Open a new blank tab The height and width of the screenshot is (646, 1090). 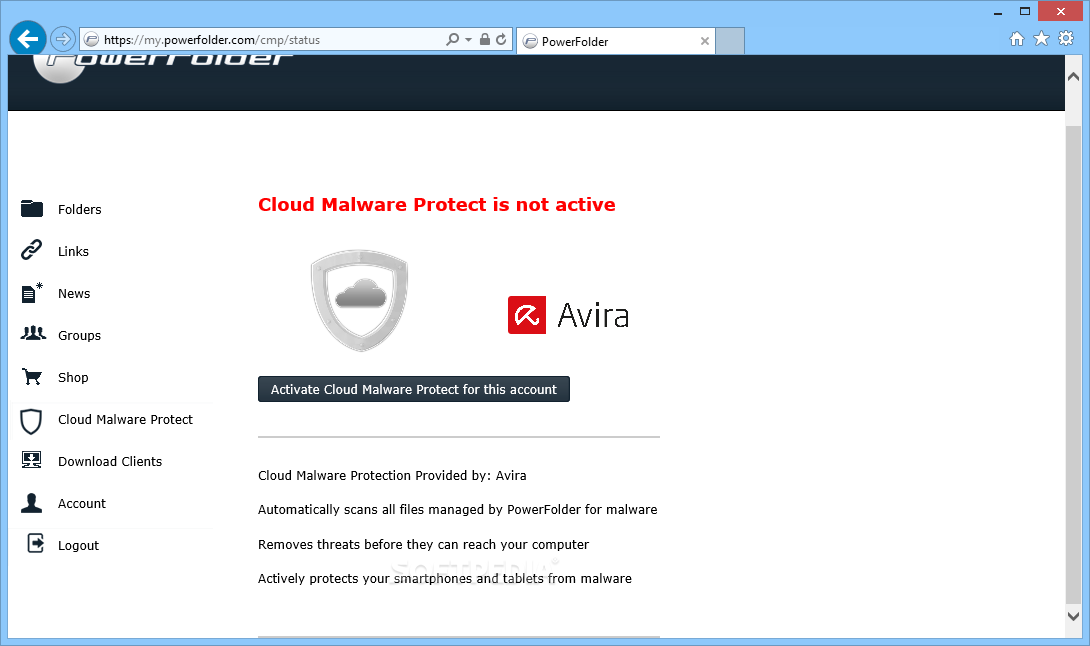(730, 41)
